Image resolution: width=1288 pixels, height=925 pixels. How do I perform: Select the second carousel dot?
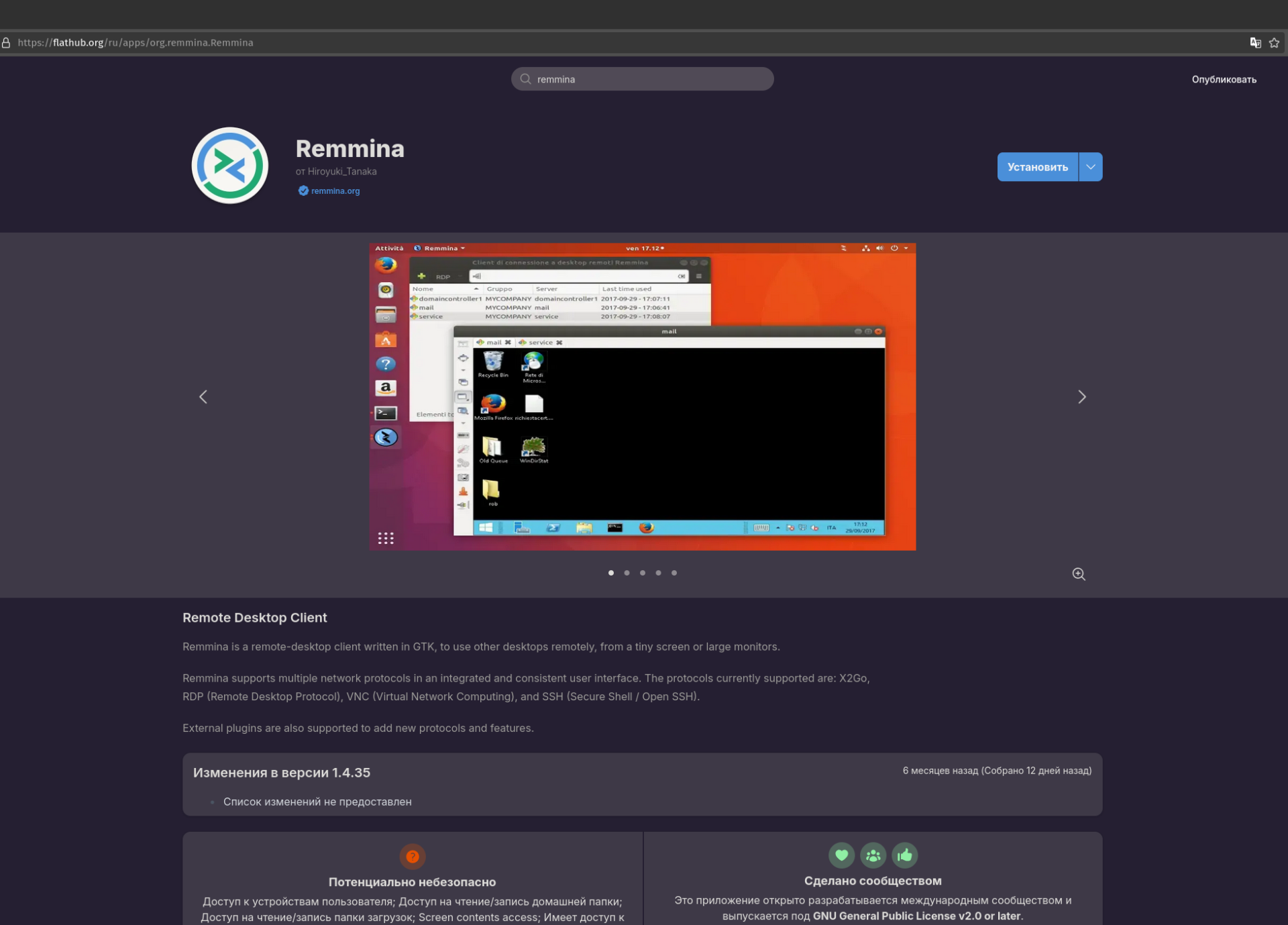click(627, 573)
